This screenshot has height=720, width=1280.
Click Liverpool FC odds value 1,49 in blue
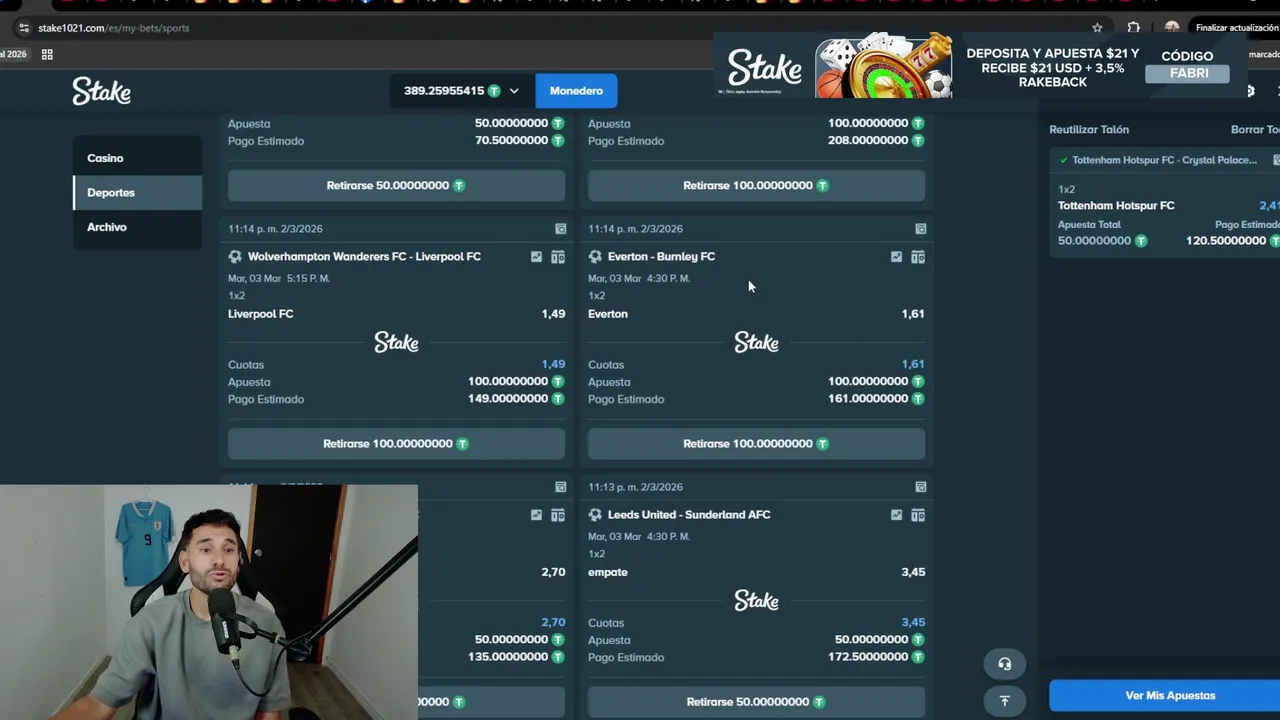pyautogui.click(x=553, y=365)
